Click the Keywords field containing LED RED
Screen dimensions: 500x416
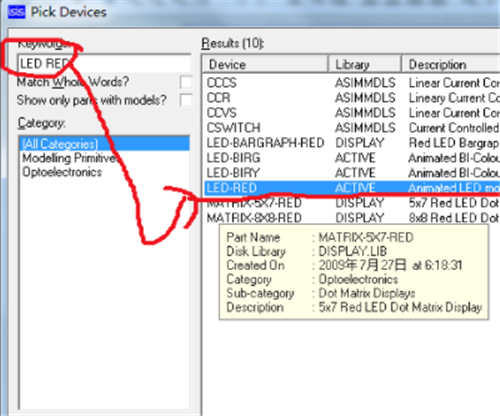tap(104, 63)
